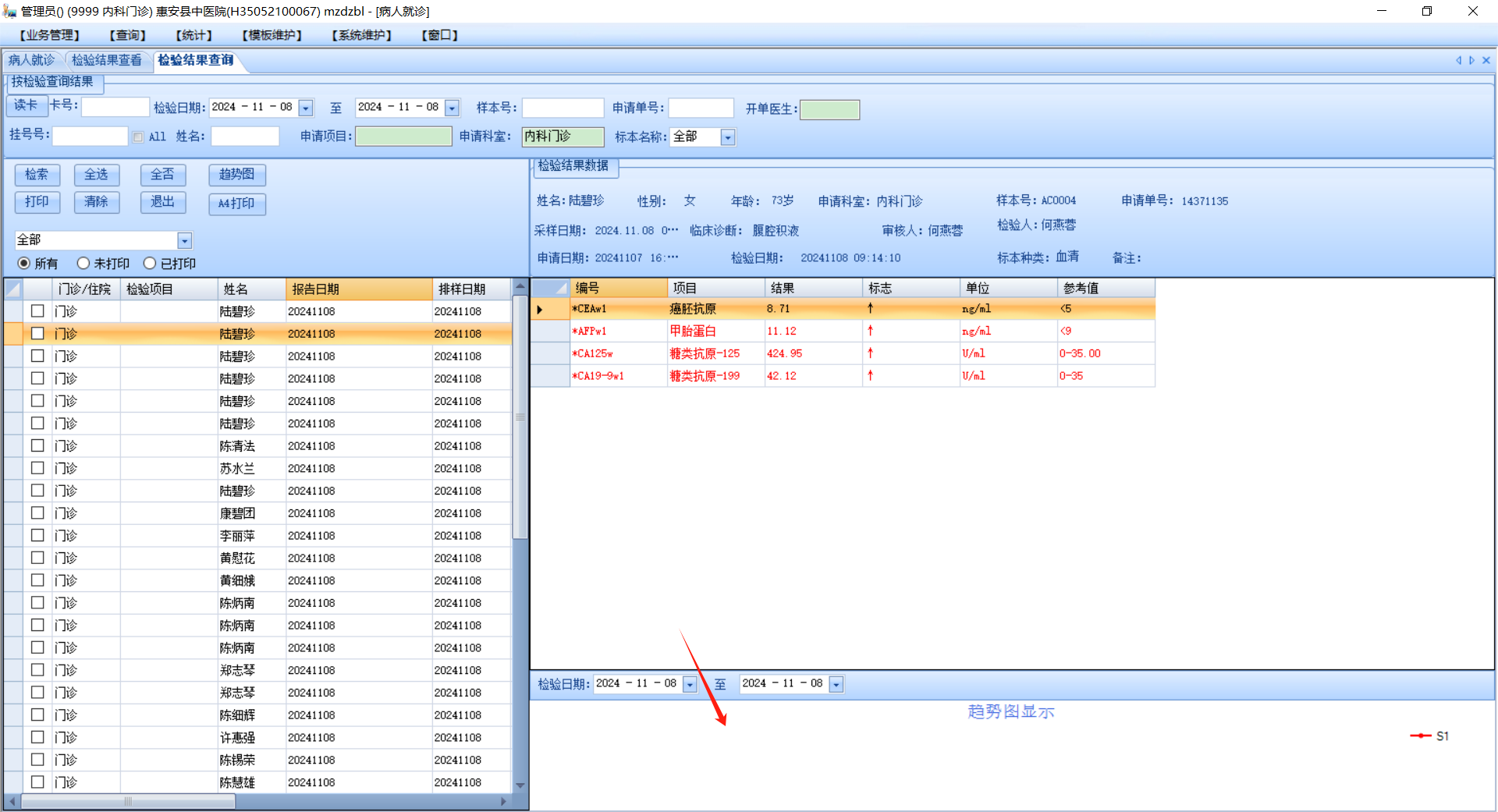Tick the checkbox for patient 陈清法
The image size is (1498, 812).
37,445
